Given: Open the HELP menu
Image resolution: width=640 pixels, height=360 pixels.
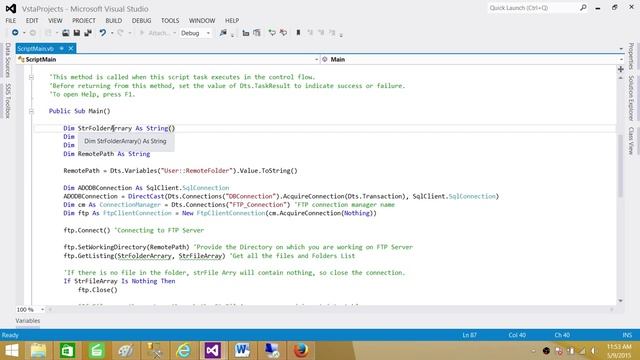Looking at the screenshot, I should [232, 20].
